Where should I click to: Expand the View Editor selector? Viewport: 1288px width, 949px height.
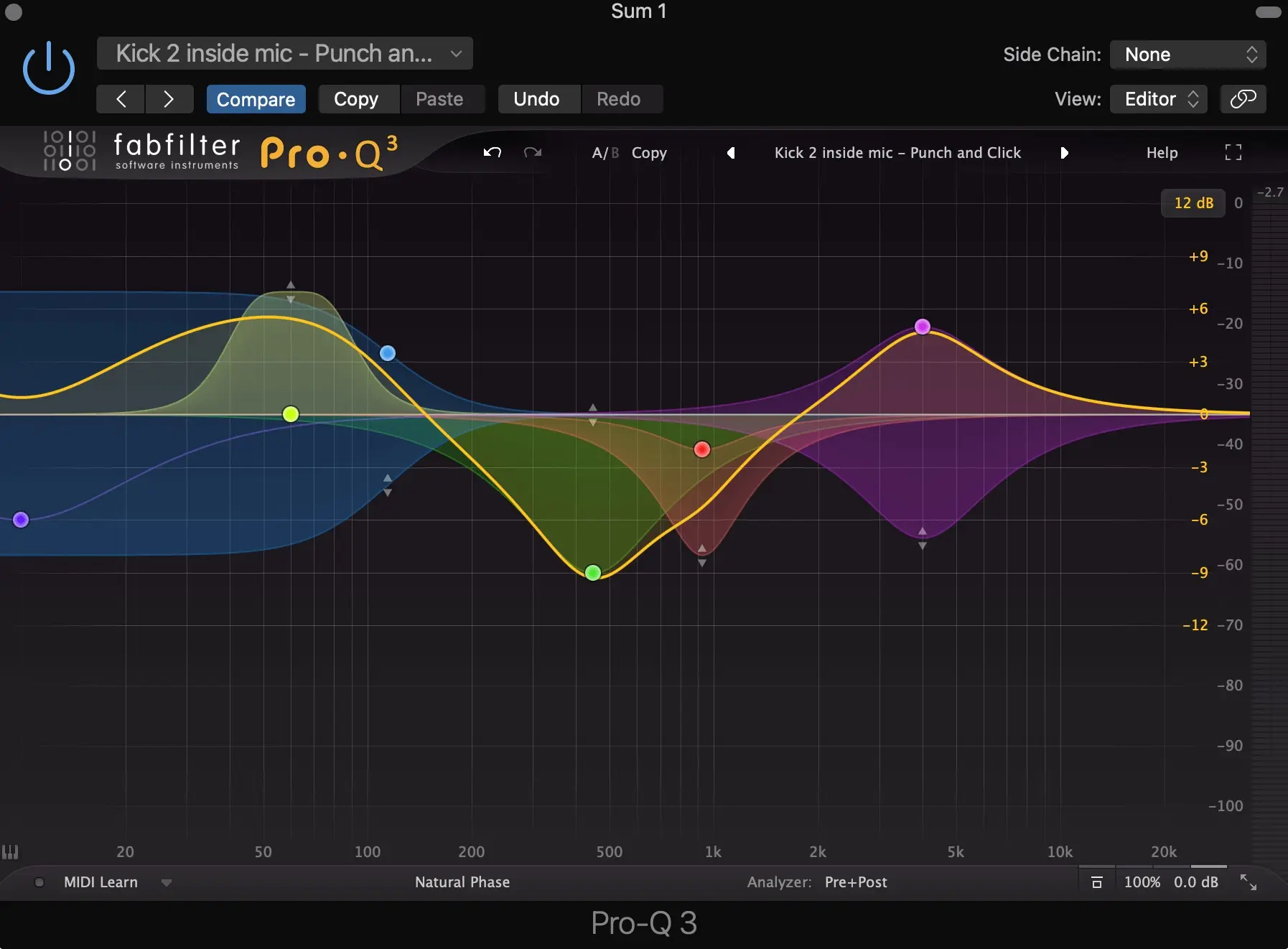coord(1158,99)
